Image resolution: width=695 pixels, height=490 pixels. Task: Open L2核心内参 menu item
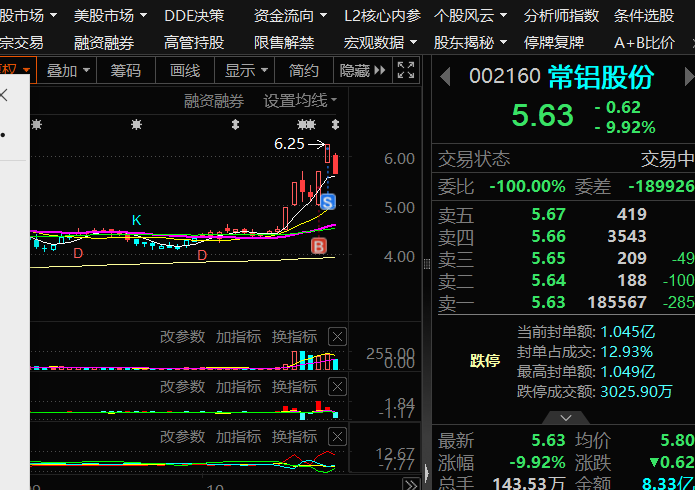click(383, 16)
